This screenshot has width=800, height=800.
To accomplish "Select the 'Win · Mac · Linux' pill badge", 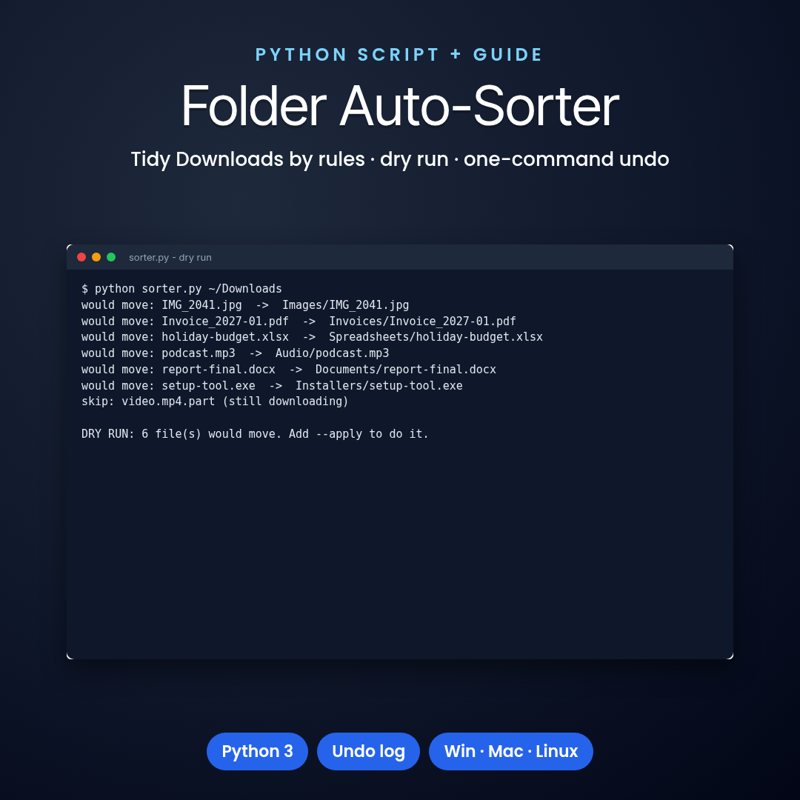I will coord(511,751).
